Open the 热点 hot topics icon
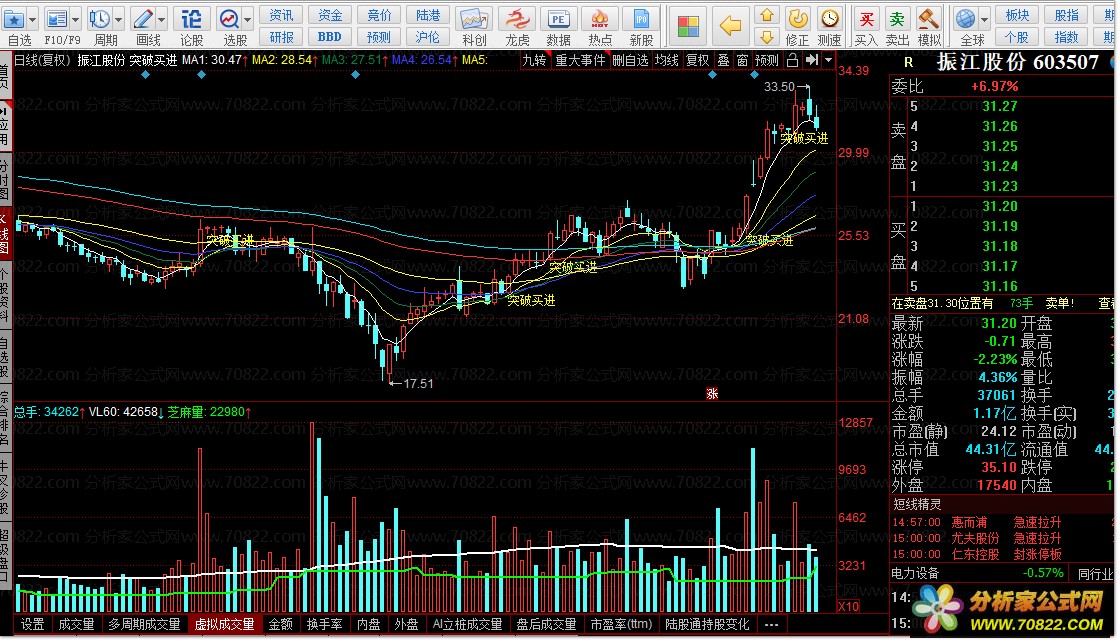 600,19
